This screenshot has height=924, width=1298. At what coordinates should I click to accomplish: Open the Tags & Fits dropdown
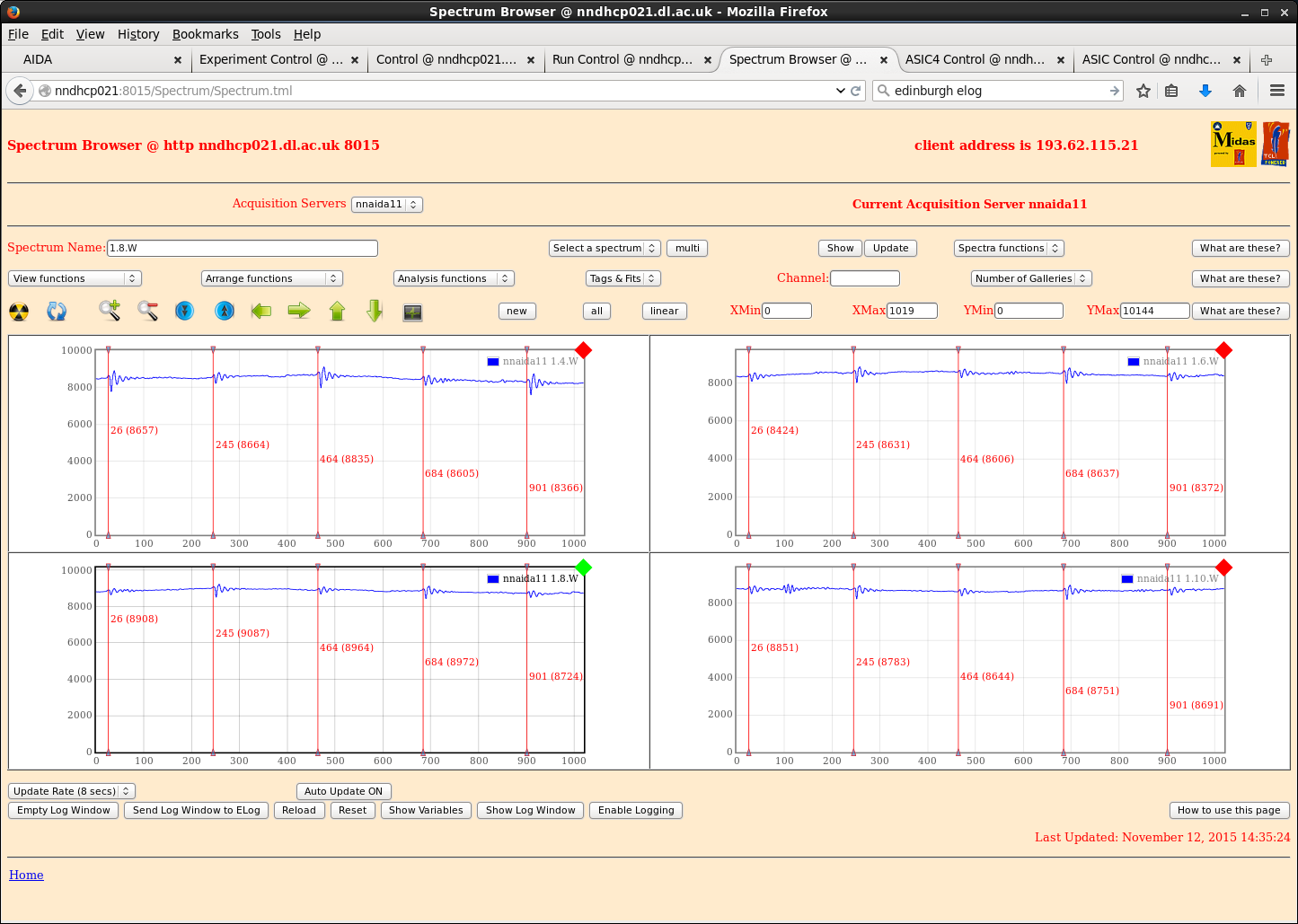(x=623, y=278)
